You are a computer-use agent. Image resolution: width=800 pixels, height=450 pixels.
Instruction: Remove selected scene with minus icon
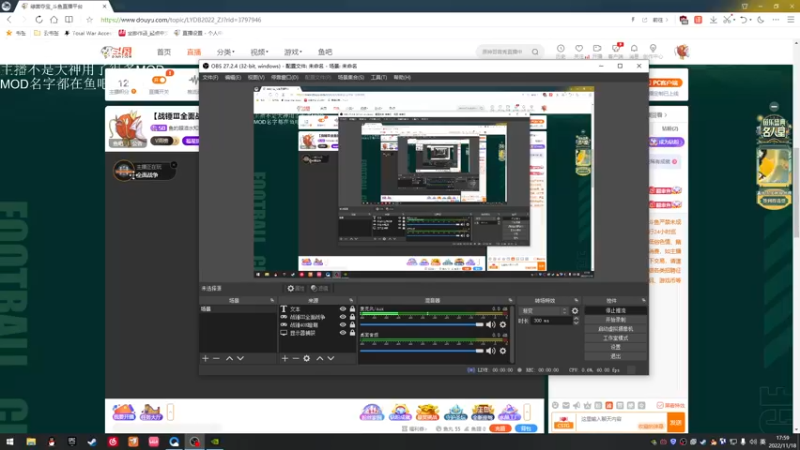click(x=216, y=359)
